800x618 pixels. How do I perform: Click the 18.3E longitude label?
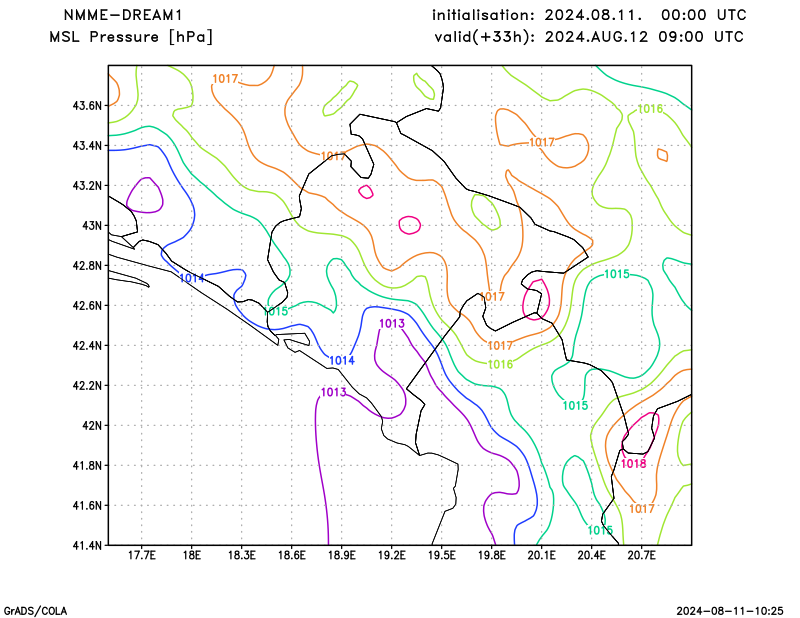click(x=241, y=556)
